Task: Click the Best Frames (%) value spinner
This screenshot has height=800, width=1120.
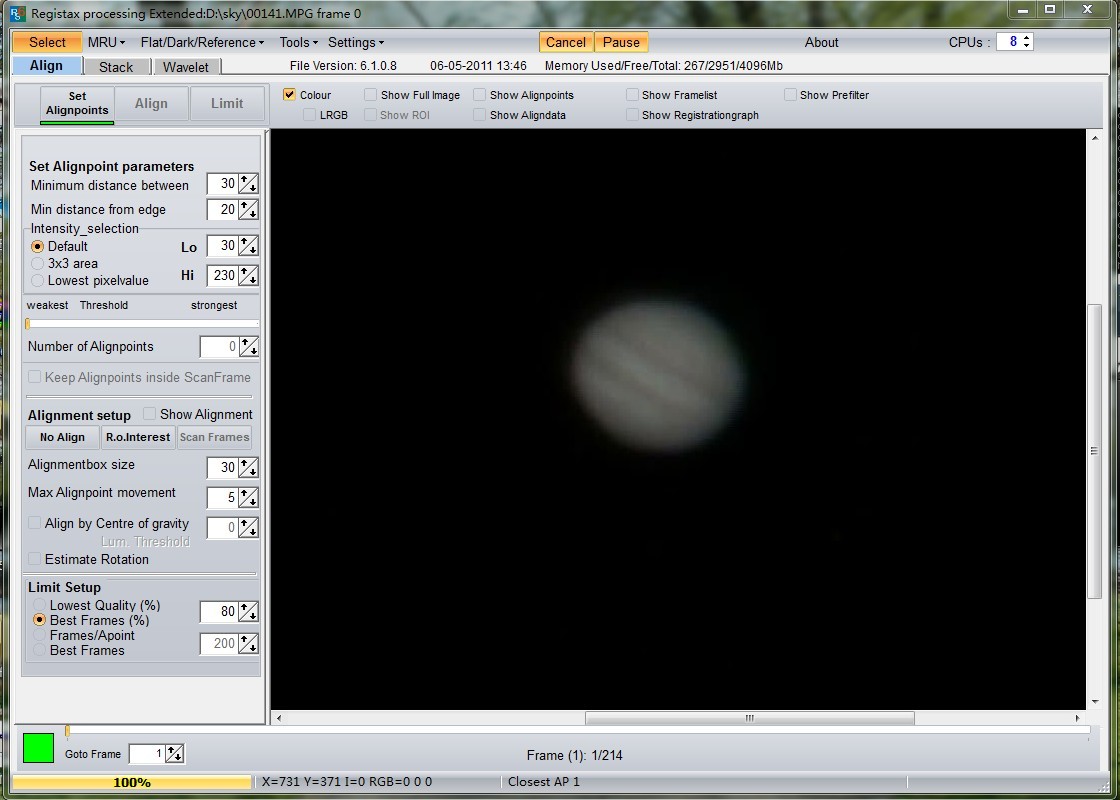Action: click(248, 611)
